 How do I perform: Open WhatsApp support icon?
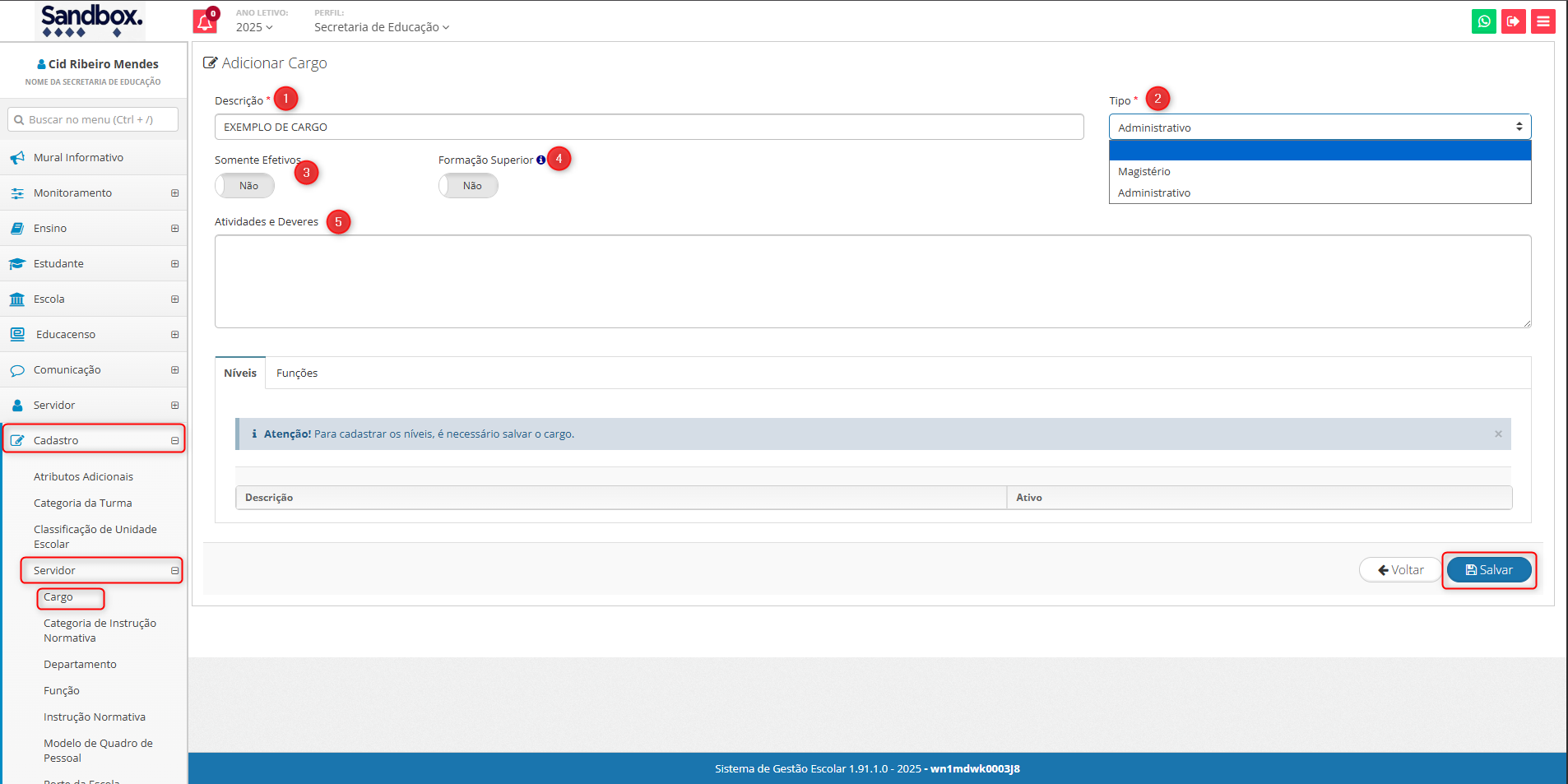coord(1483,21)
